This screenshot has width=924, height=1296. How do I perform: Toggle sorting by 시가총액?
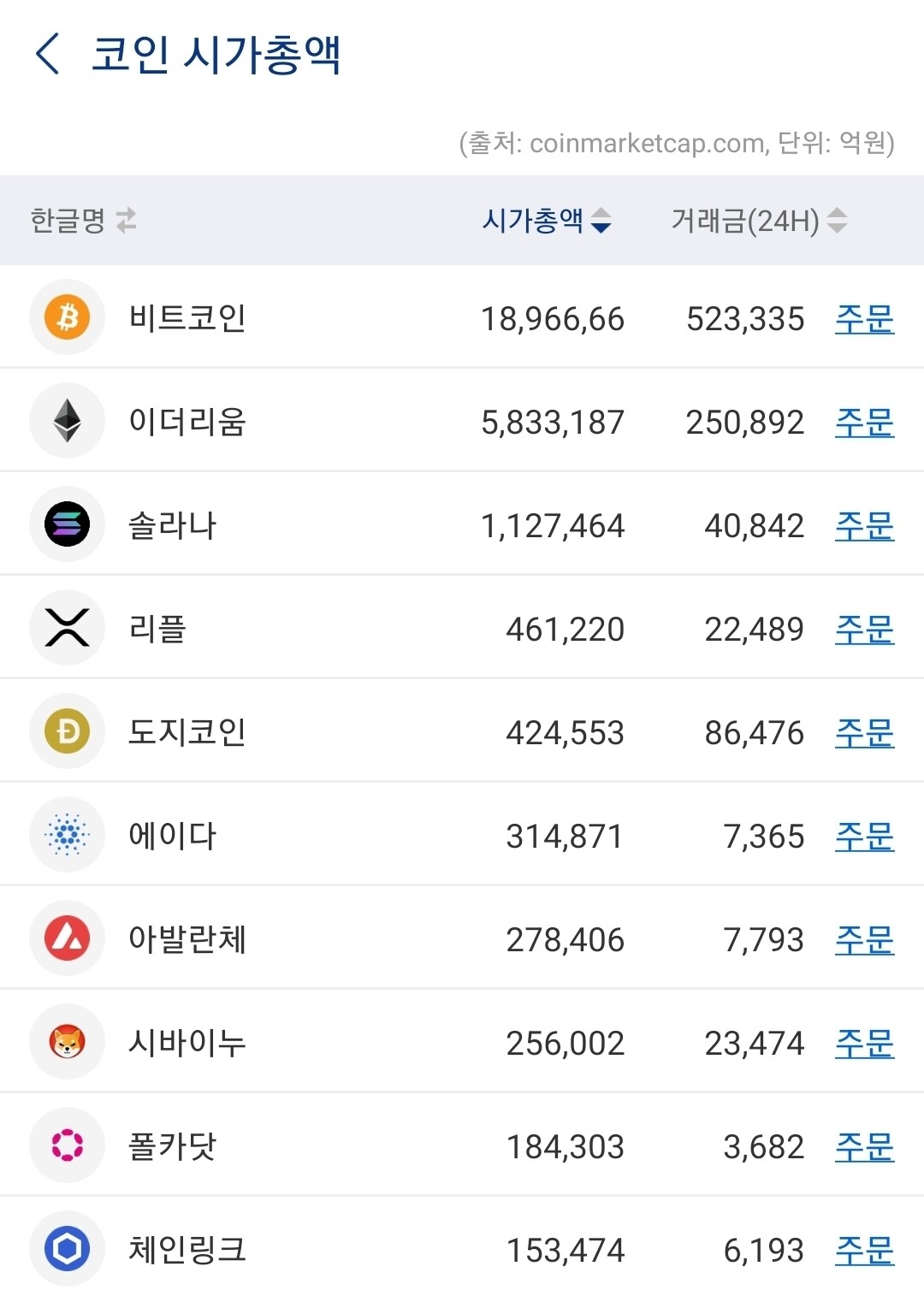tap(545, 221)
